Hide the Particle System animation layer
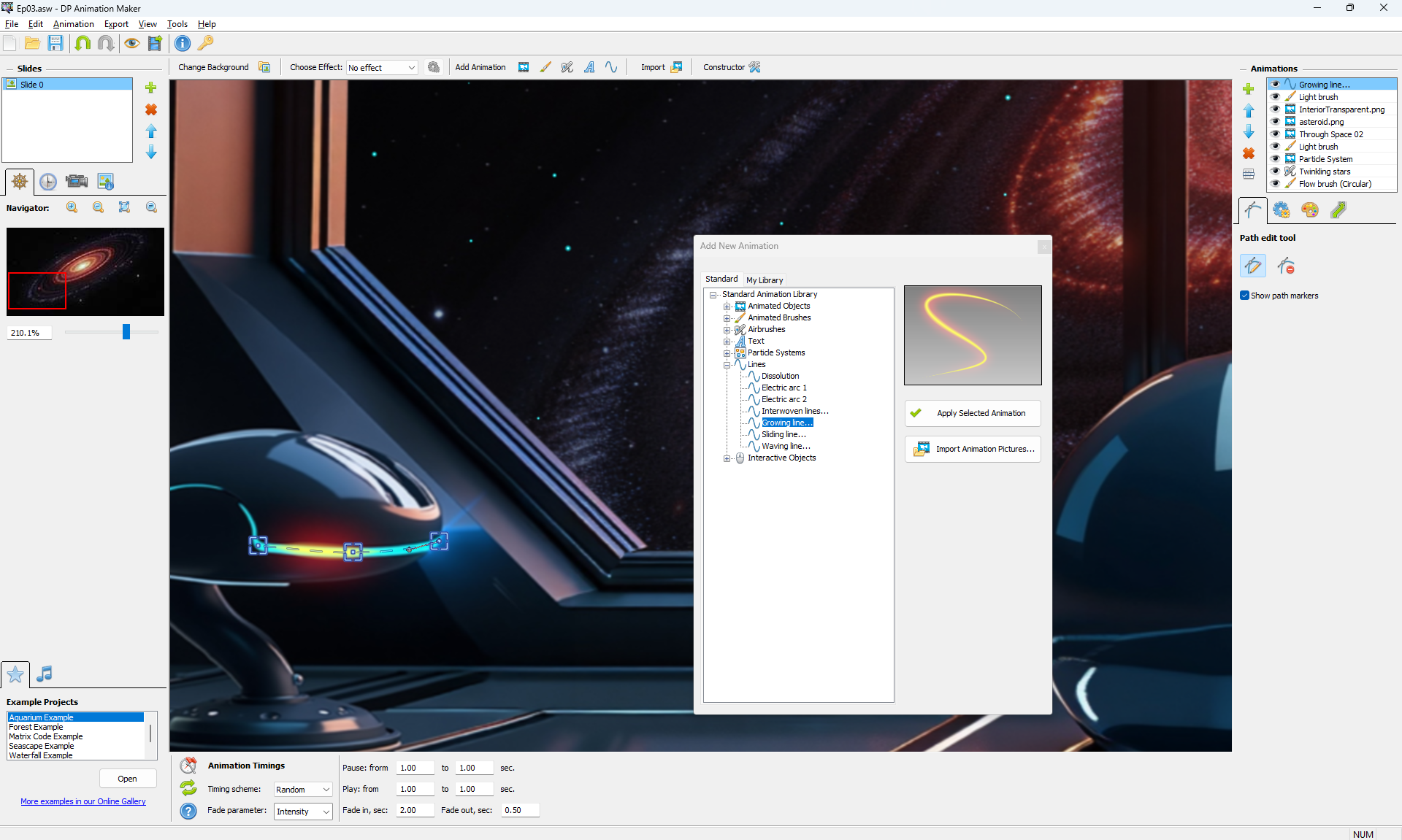Viewport: 1402px width, 840px height. [1275, 159]
